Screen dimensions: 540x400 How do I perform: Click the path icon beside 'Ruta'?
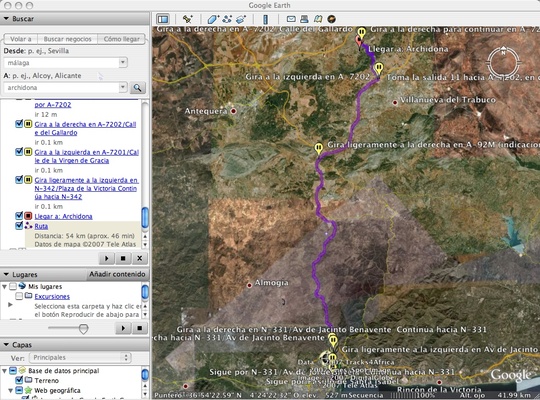click(28, 226)
